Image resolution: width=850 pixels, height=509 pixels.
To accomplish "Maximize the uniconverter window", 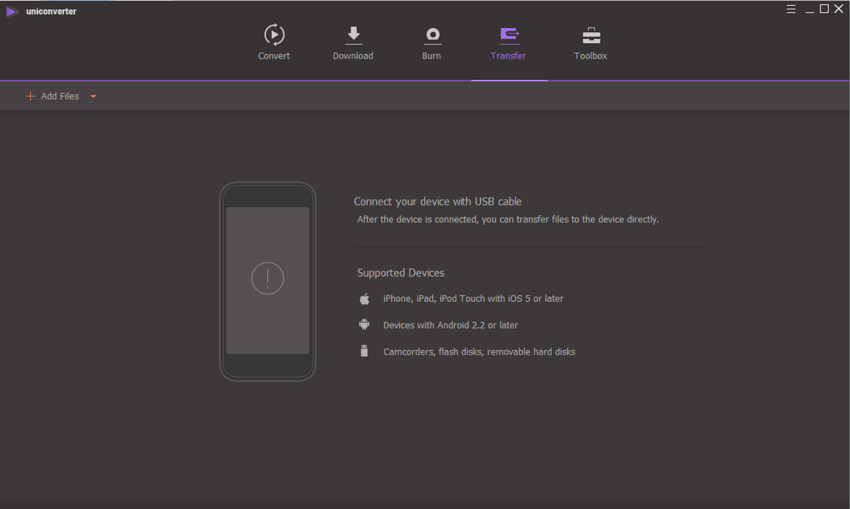I will (x=824, y=9).
